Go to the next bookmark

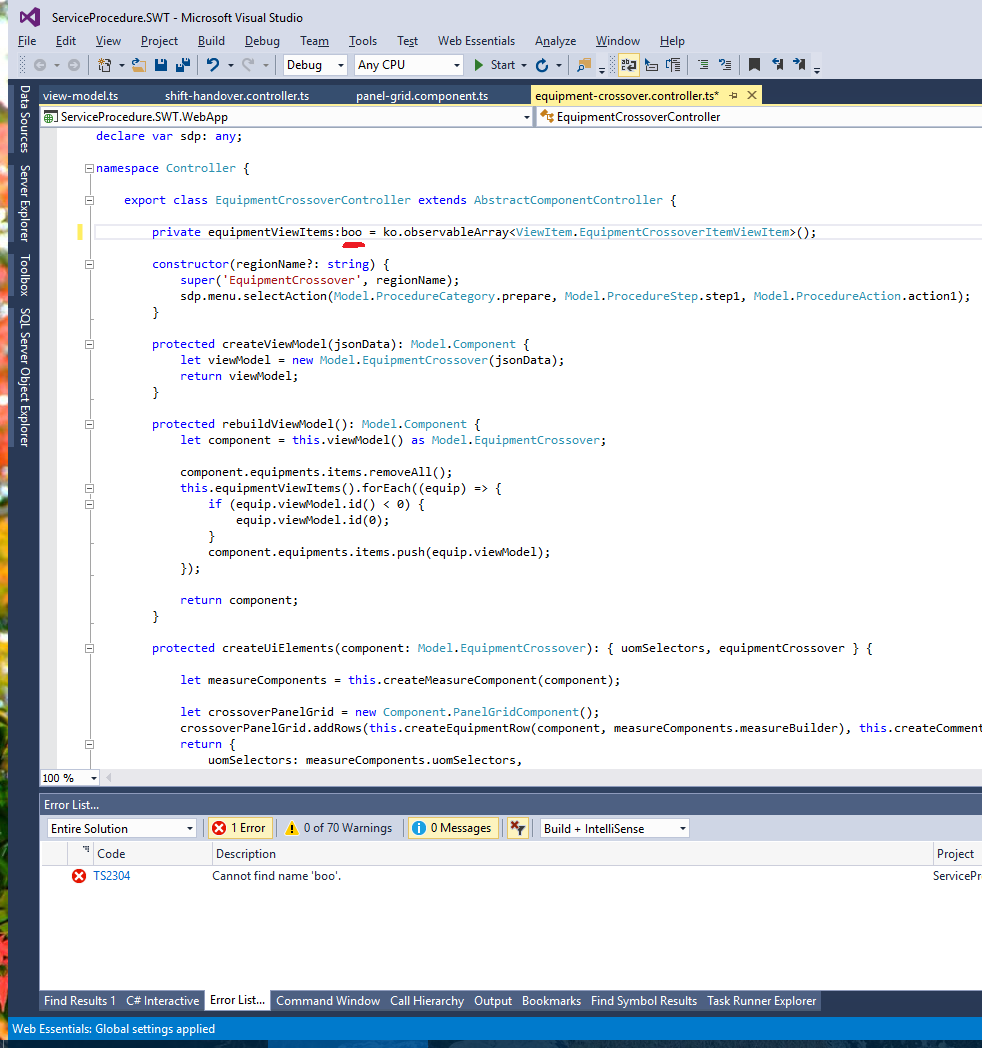(799, 64)
